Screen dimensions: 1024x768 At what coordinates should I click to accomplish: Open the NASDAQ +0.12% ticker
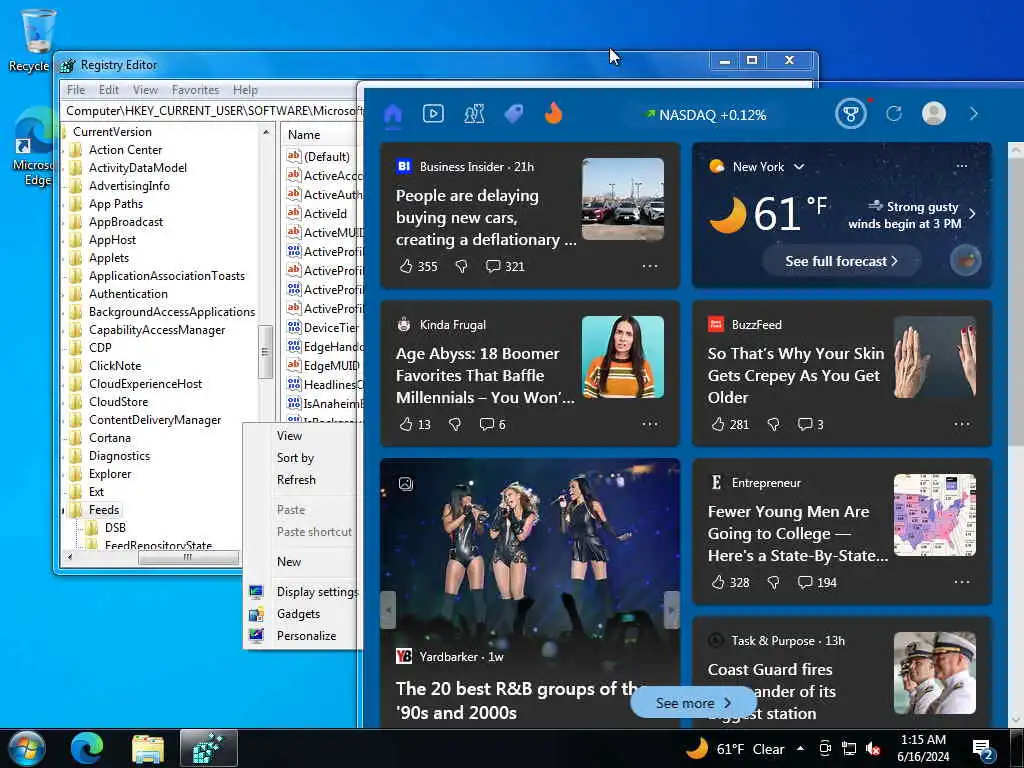[705, 115]
